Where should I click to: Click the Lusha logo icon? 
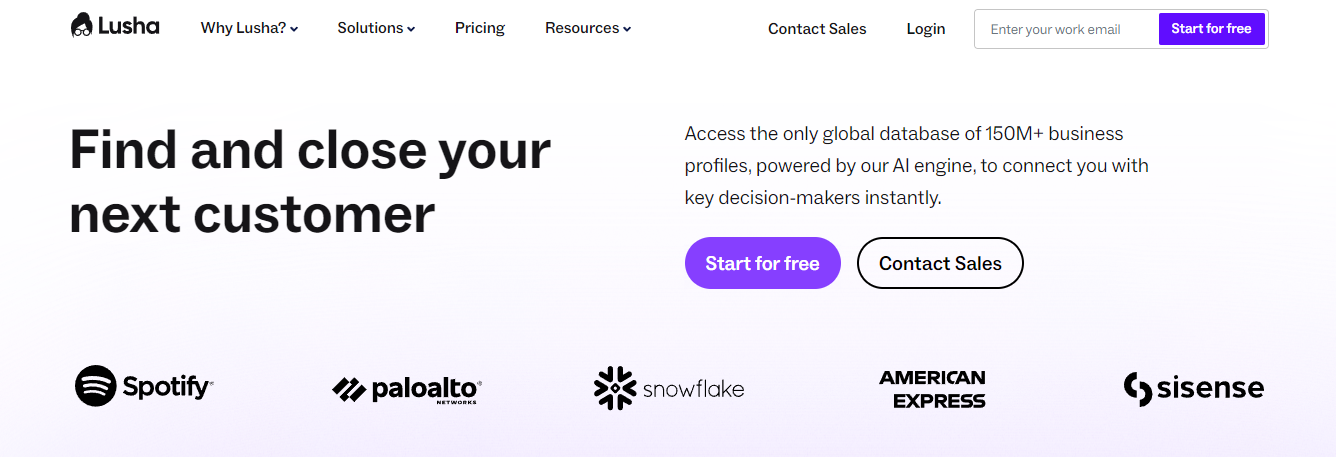(82, 26)
